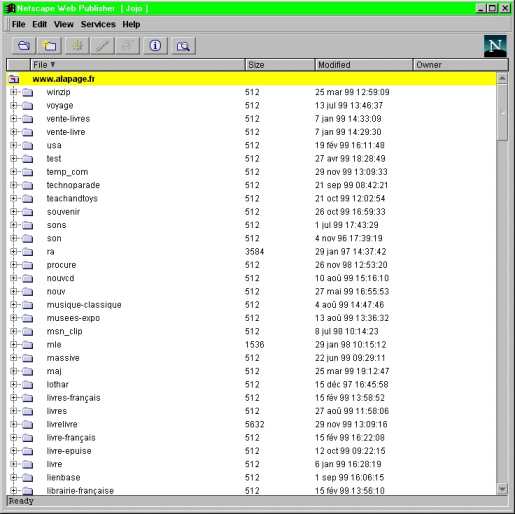Click the folder icon beside lothar
The image size is (515, 514).
pyautogui.click(x=28, y=385)
